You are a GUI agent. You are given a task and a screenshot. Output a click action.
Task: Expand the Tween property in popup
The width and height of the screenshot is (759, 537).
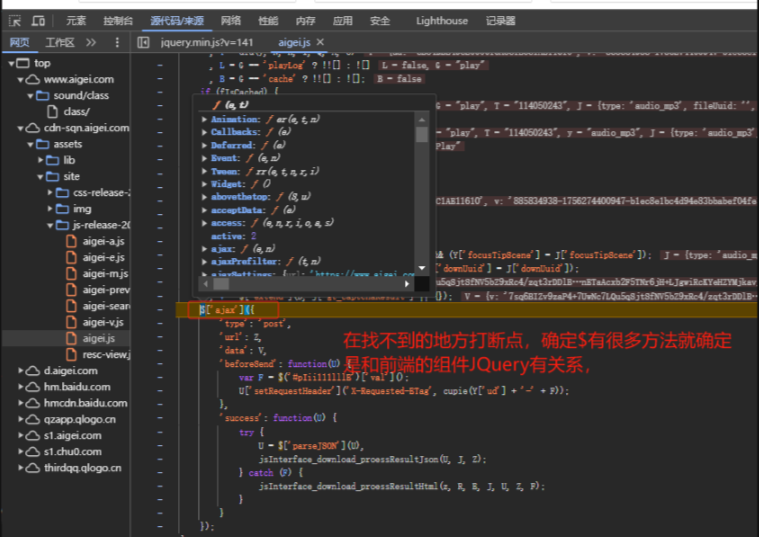click(204, 171)
